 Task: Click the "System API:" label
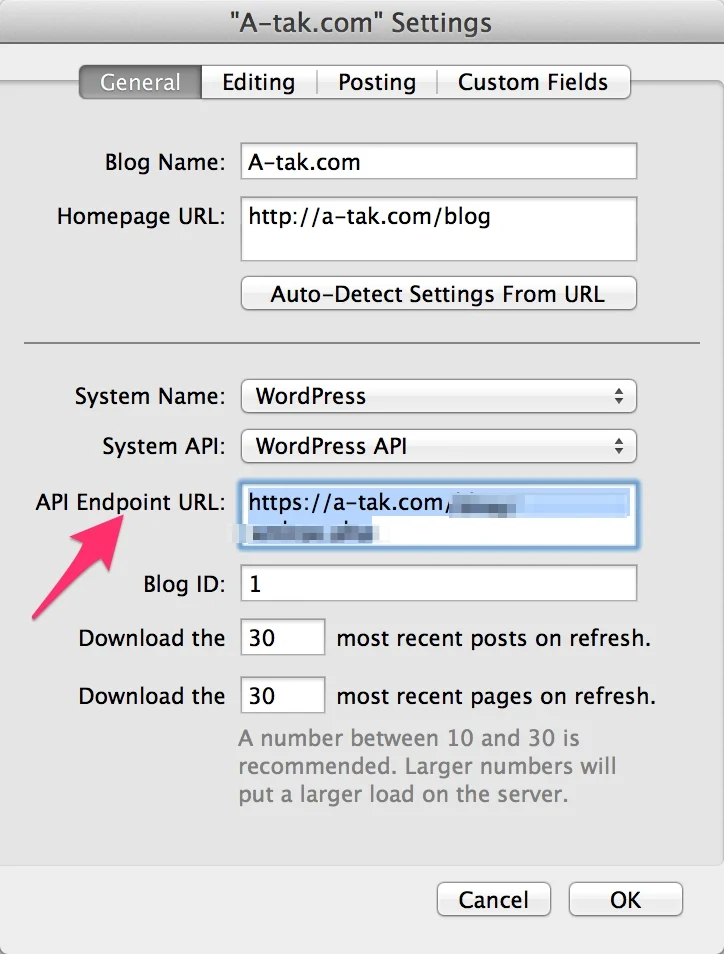coord(164,446)
